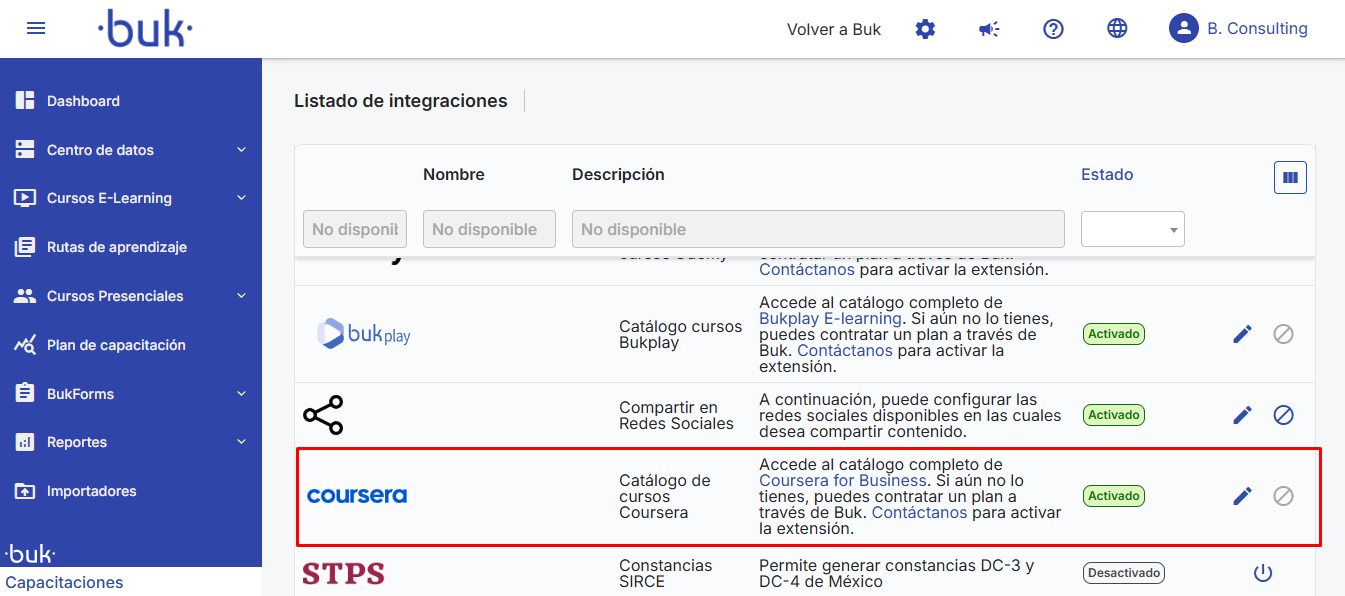
Task: Click the Dashboard sidebar icon
Action: [x=25, y=101]
